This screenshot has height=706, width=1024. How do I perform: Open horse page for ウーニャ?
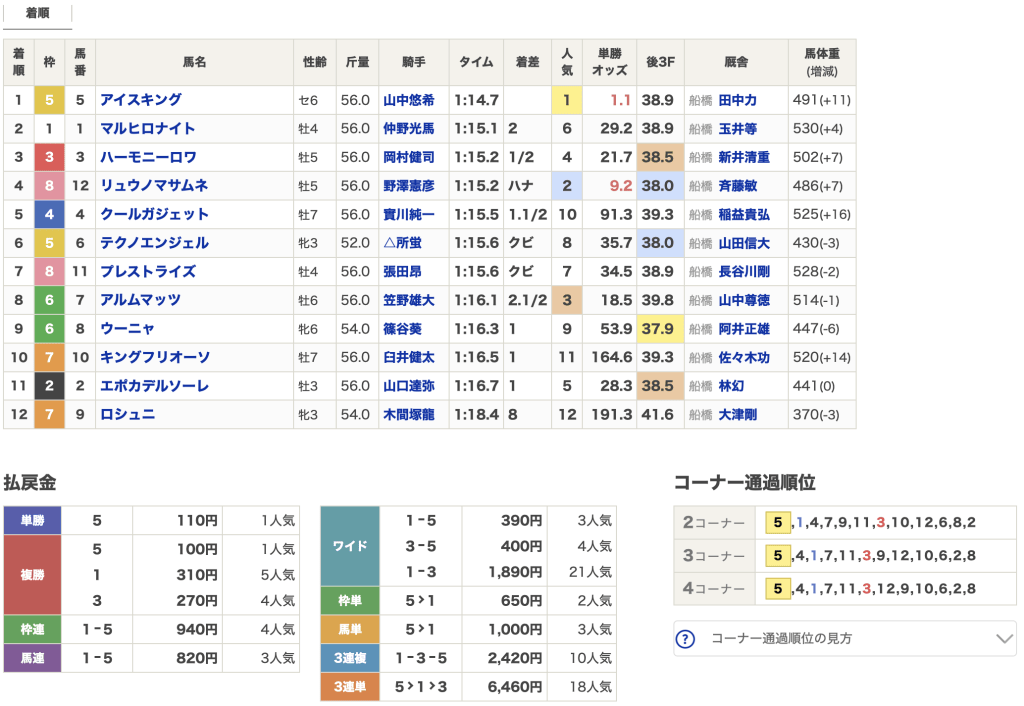click(x=127, y=329)
